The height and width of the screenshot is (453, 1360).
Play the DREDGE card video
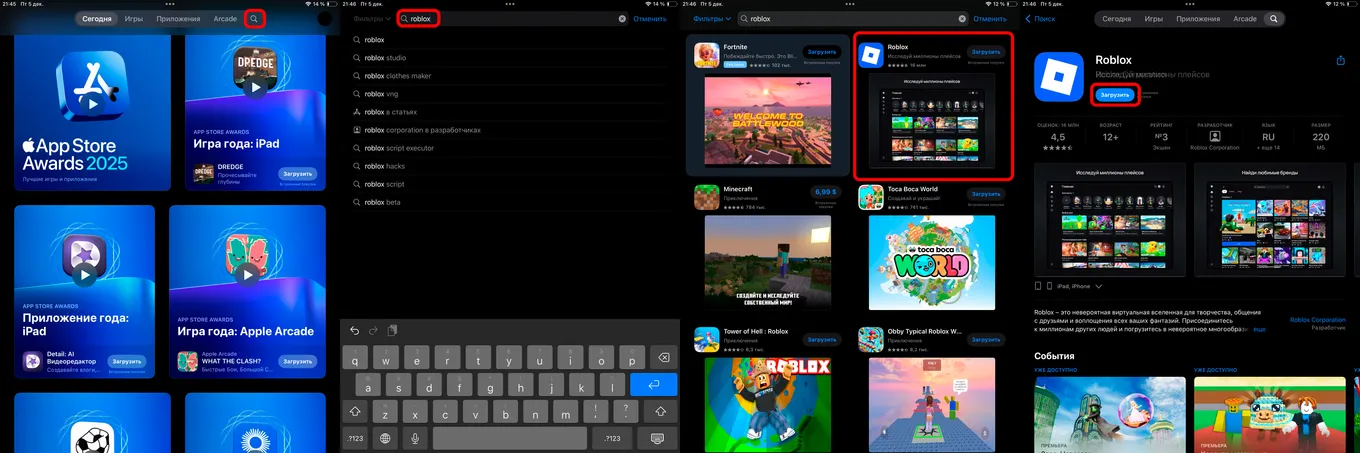pos(256,88)
